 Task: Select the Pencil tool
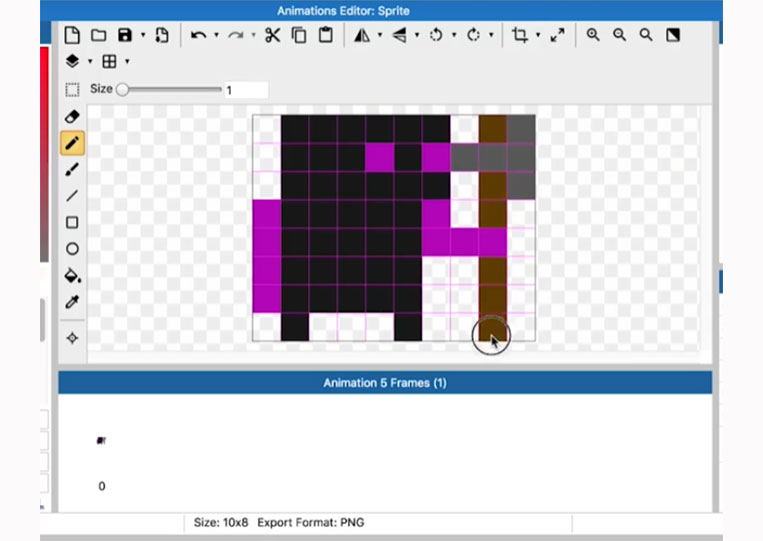click(72, 143)
